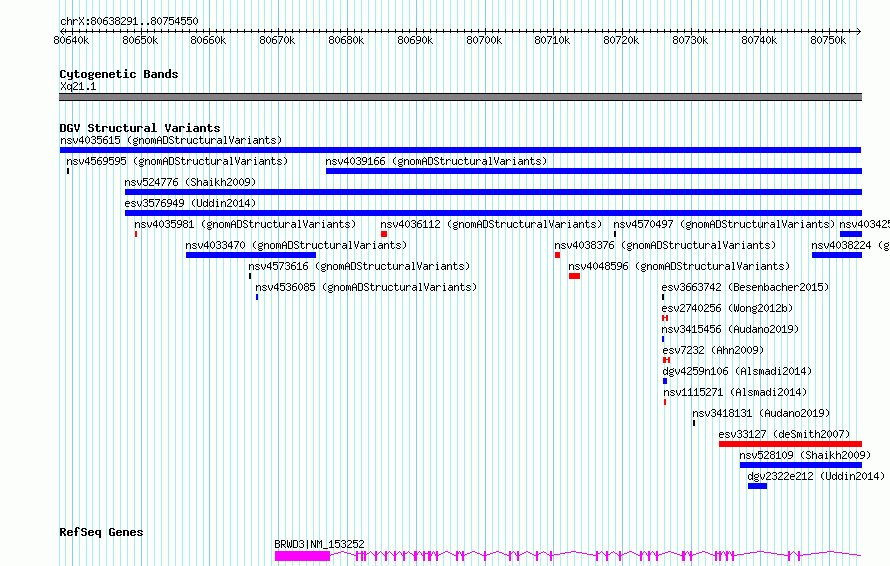890x566 pixels.
Task: Select the nsv4035615 (gnomADStructuralVariants) label
Action: (x=171, y=140)
